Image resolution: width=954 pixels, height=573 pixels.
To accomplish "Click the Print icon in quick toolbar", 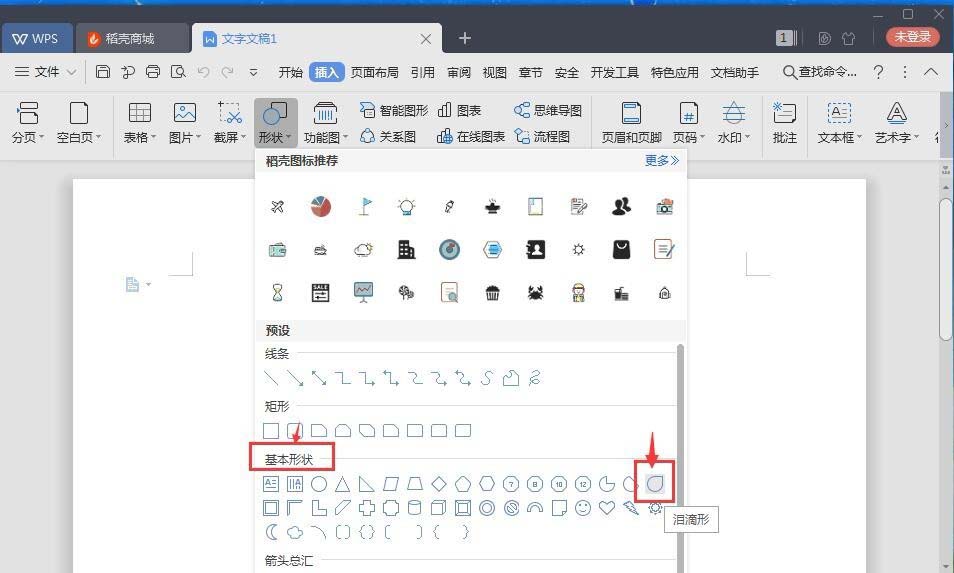I will coord(153,72).
